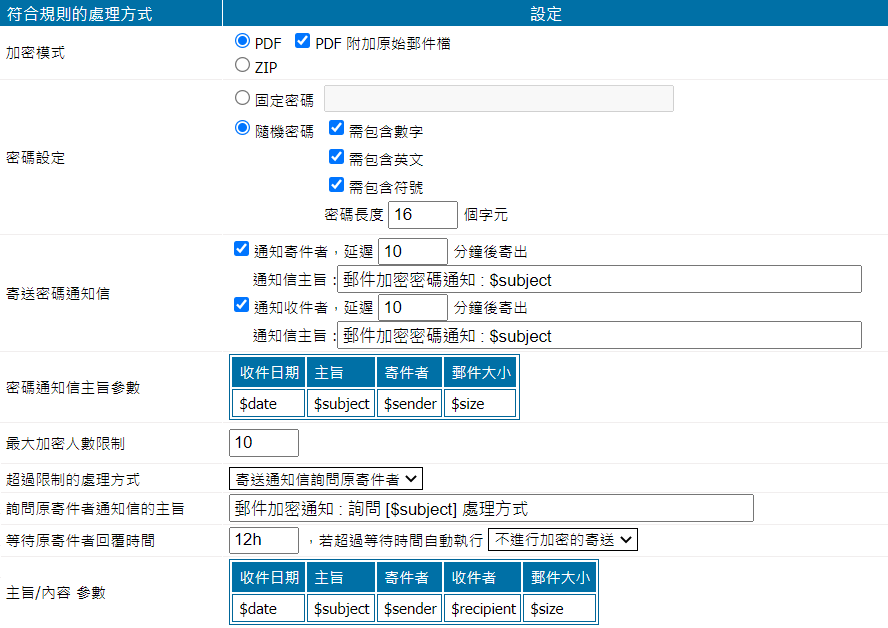Screen dimensions: 888x628
Task: Toggle the 通知收件者 checkbox
Action: (x=241, y=305)
